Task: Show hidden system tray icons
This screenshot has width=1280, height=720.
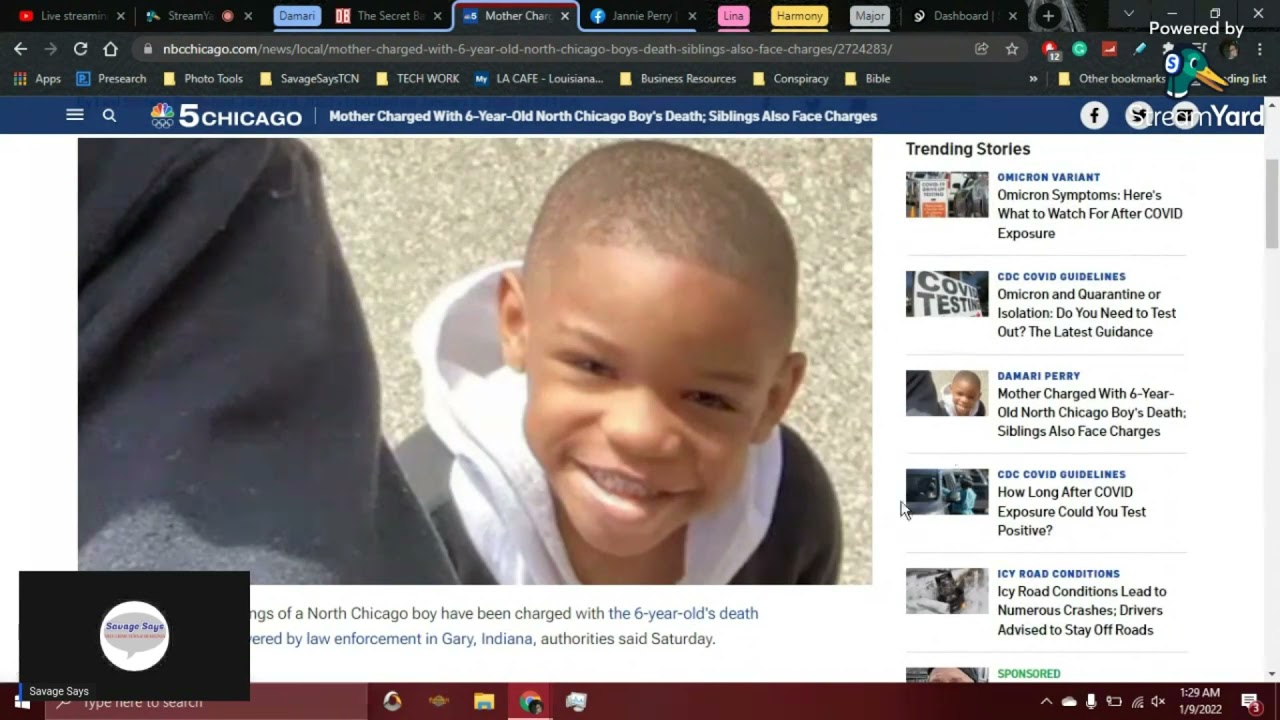Action: click(1046, 702)
